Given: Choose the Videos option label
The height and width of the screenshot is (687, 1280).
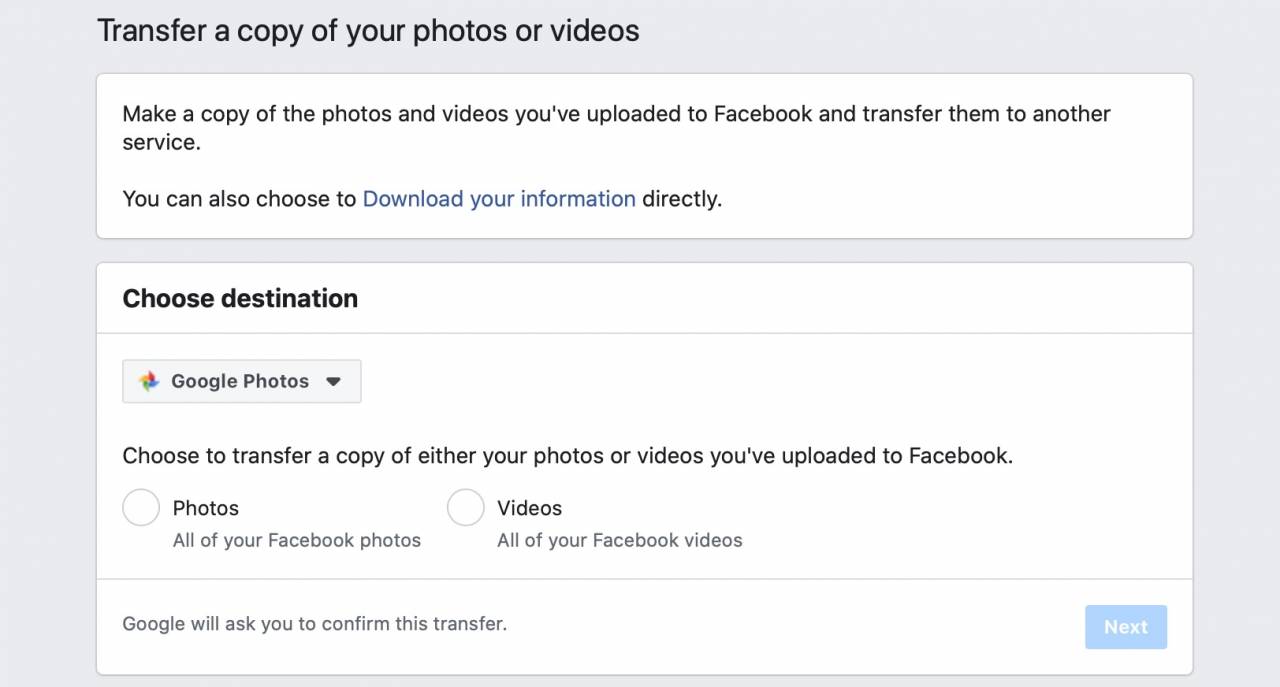Looking at the screenshot, I should pyautogui.click(x=530, y=508).
